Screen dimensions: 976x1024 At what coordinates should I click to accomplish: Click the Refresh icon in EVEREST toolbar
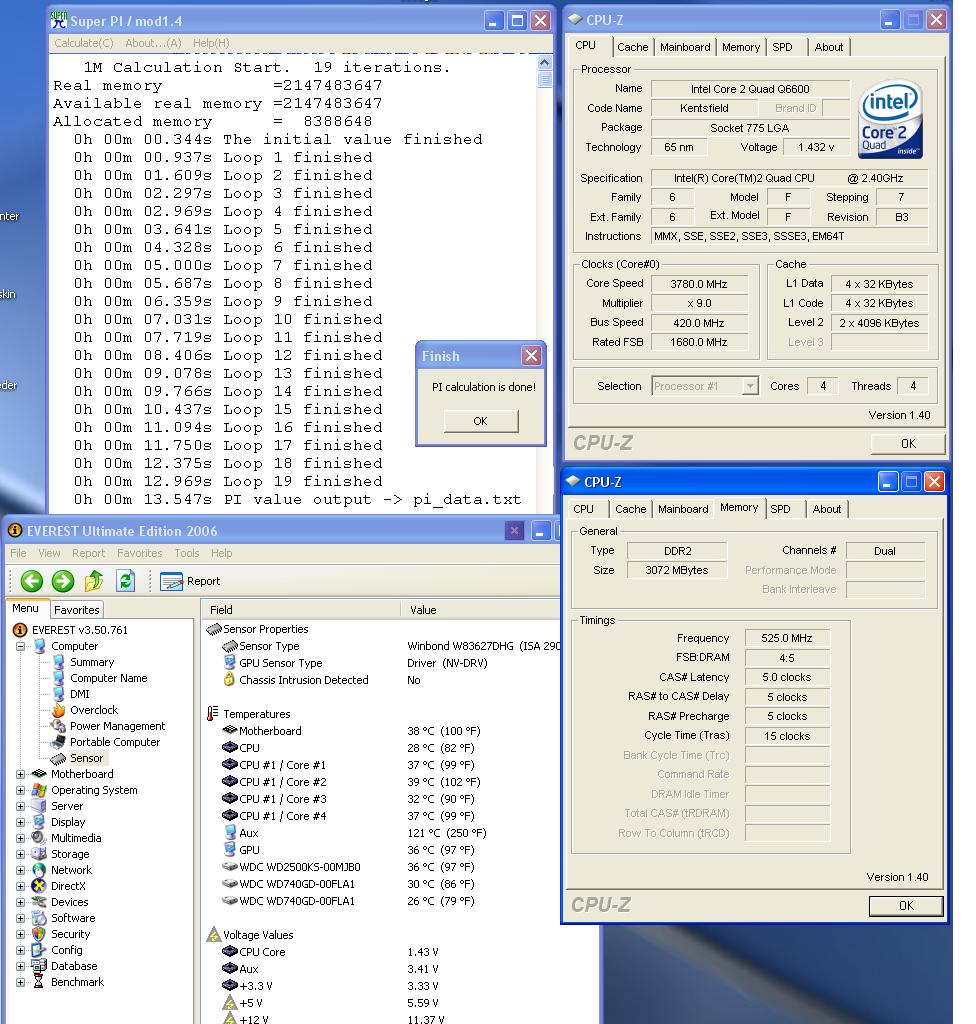point(125,581)
